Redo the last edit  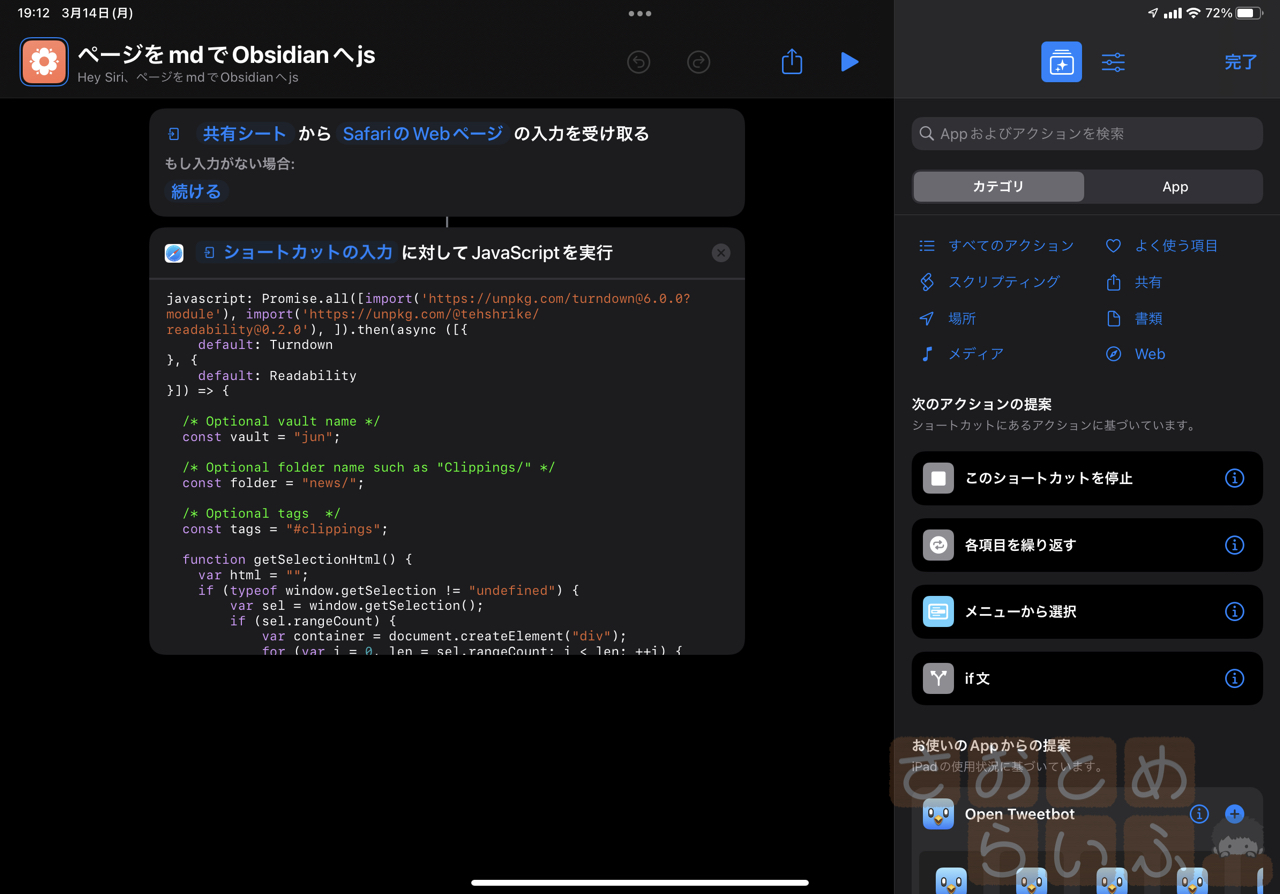pyautogui.click(x=699, y=62)
